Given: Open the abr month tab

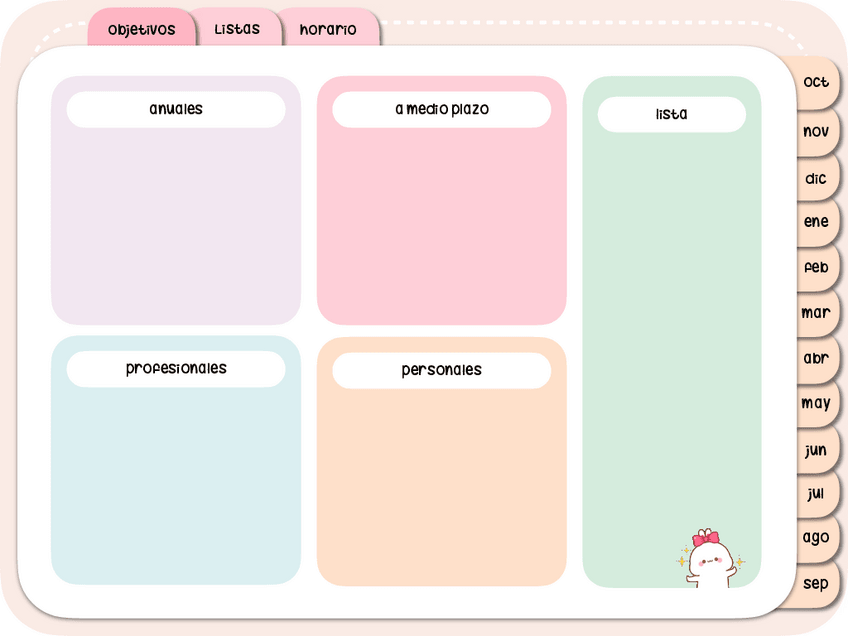Looking at the screenshot, I should [x=816, y=358].
